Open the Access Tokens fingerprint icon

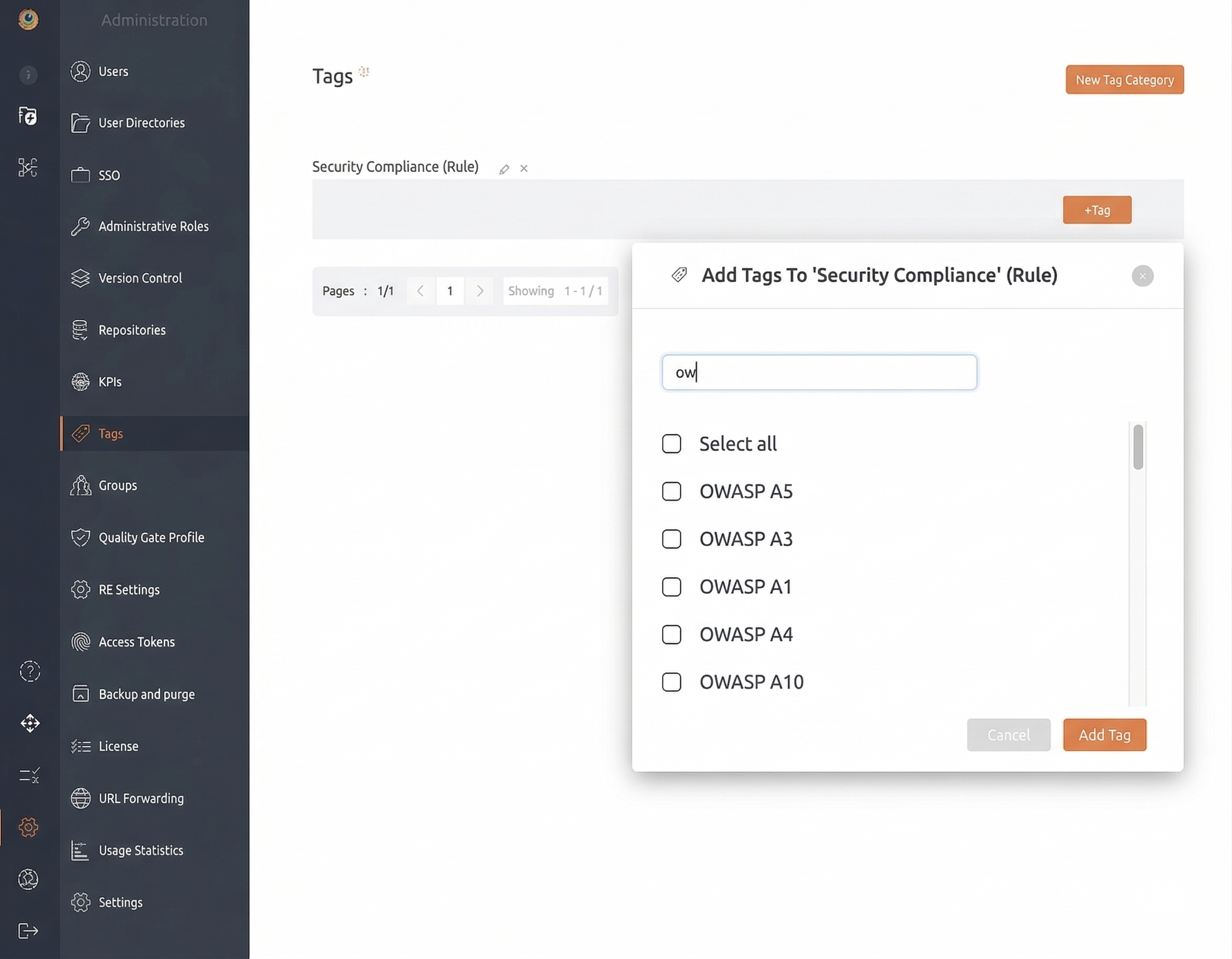click(80, 642)
